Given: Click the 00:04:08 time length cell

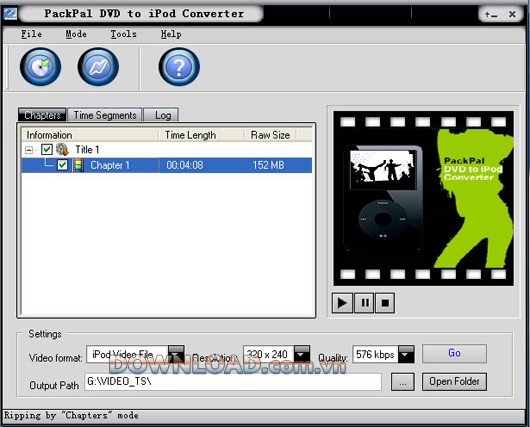Looking at the screenshot, I should (185, 165).
